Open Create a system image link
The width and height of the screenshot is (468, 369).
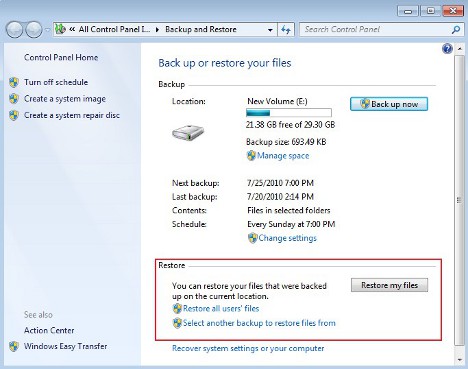pyautogui.click(x=65, y=99)
